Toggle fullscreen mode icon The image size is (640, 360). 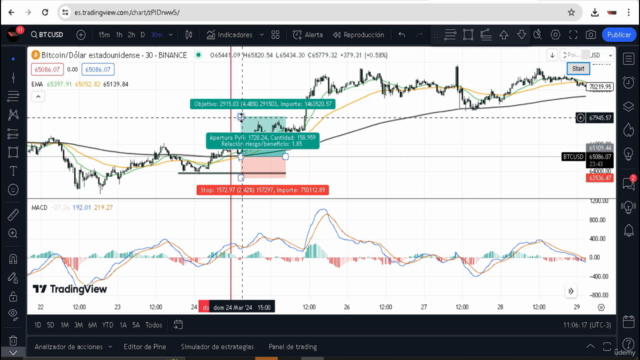tap(573, 35)
